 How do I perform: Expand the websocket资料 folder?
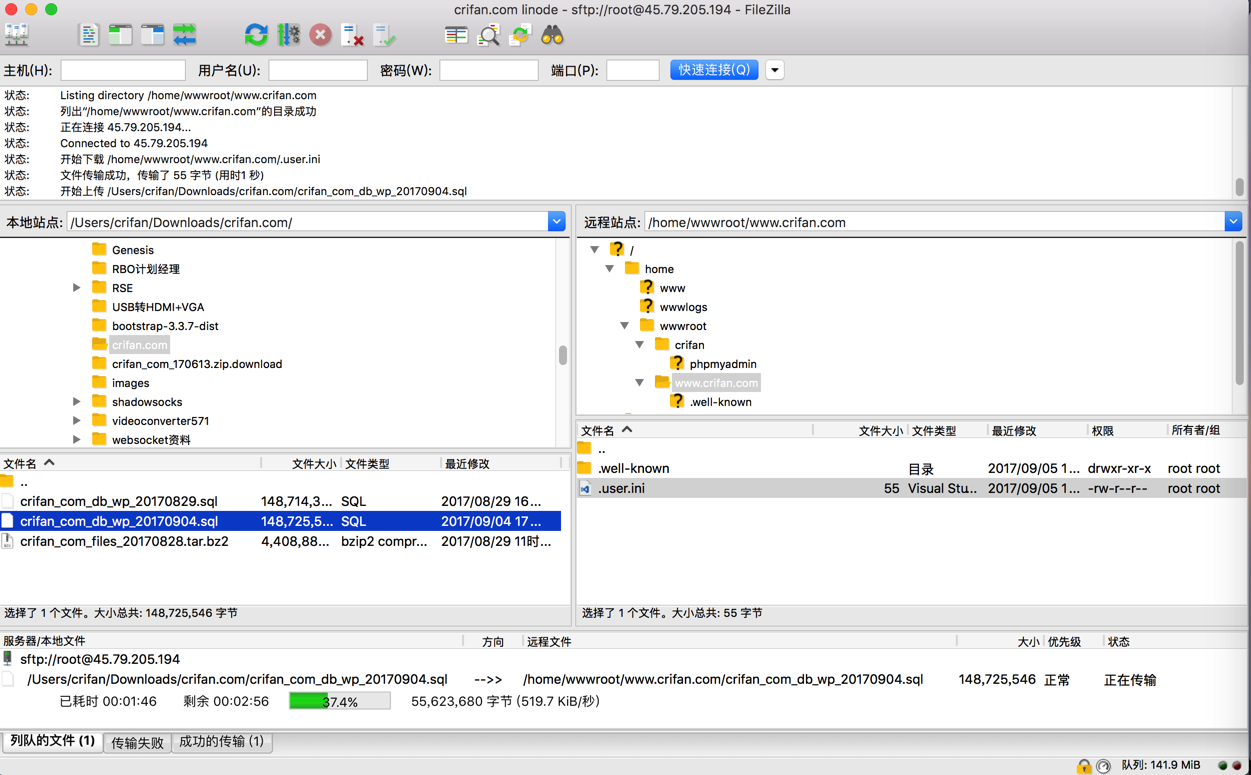[x=77, y=440]
